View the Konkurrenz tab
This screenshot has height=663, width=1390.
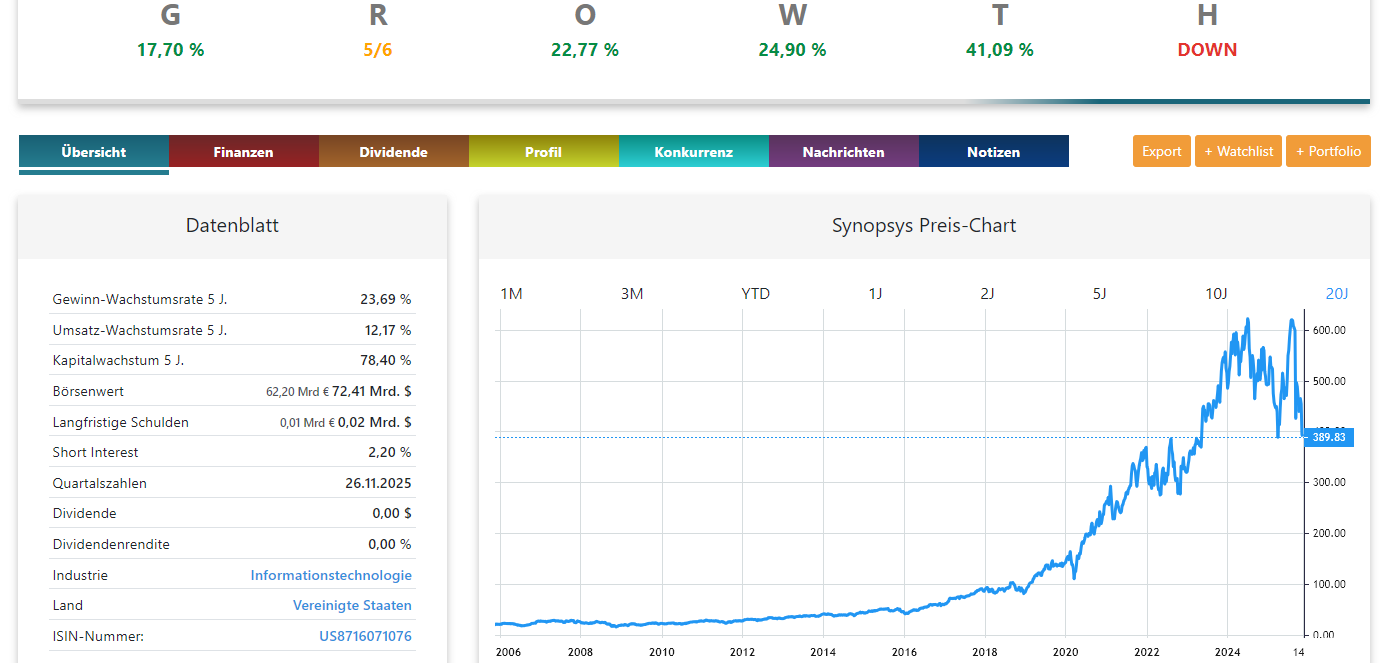pyautogui.click(x=693, y=152)
